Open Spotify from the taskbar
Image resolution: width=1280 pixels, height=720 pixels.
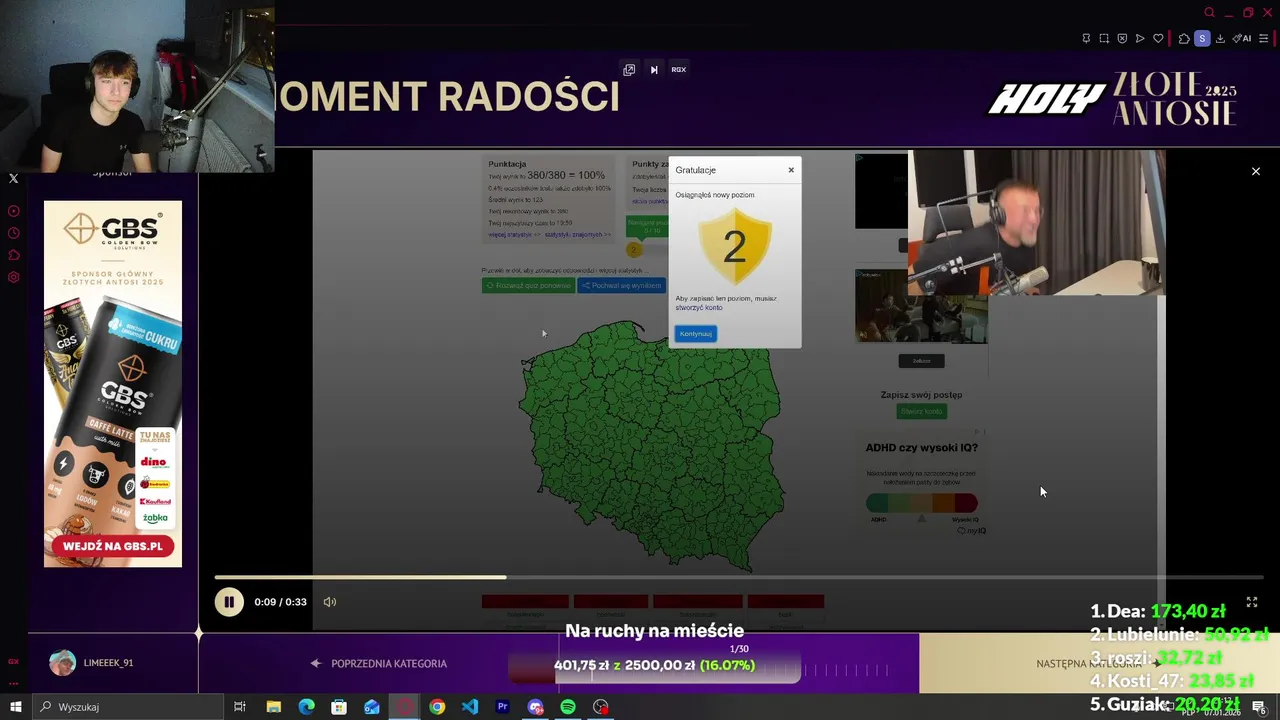tap(568, 707)
